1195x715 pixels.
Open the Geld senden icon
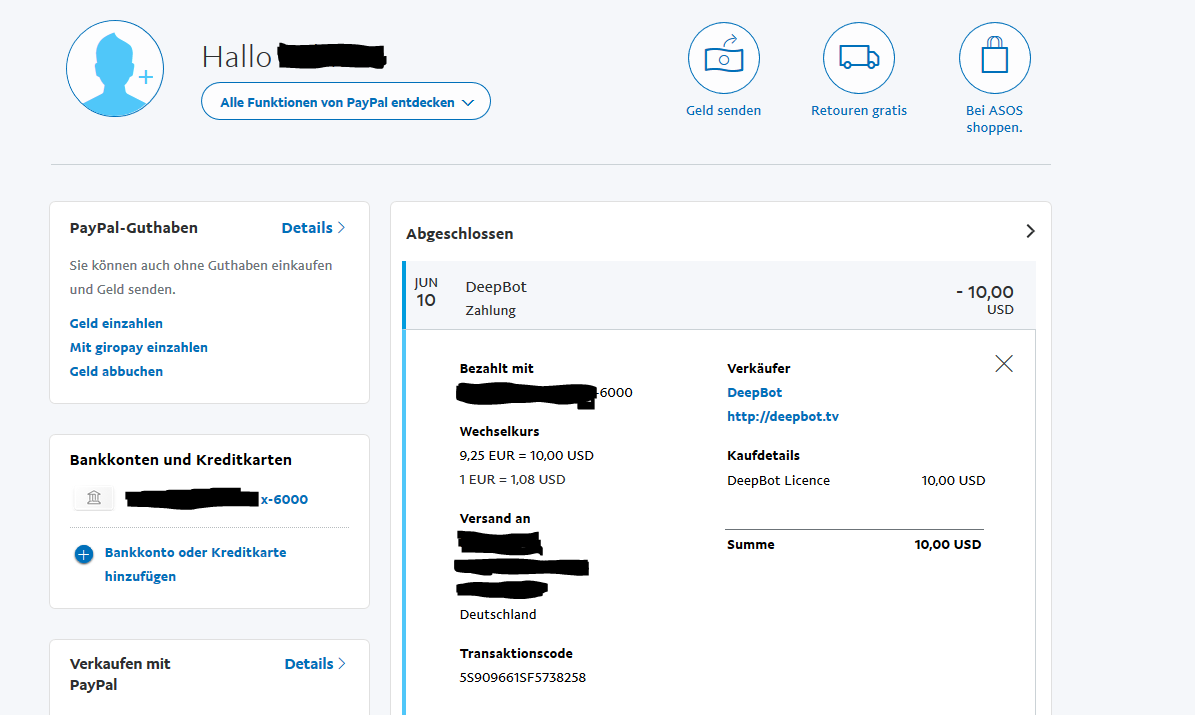(x=723, y=58)
